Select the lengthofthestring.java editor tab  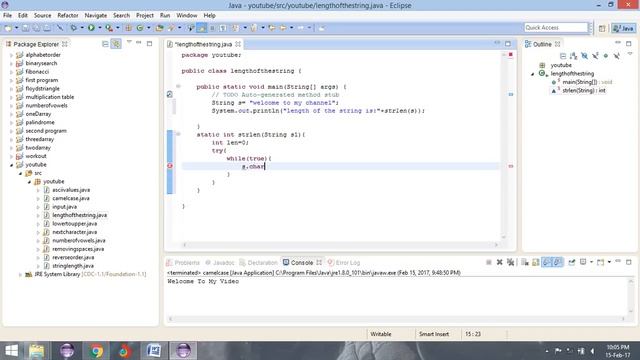tap(203, 44)
